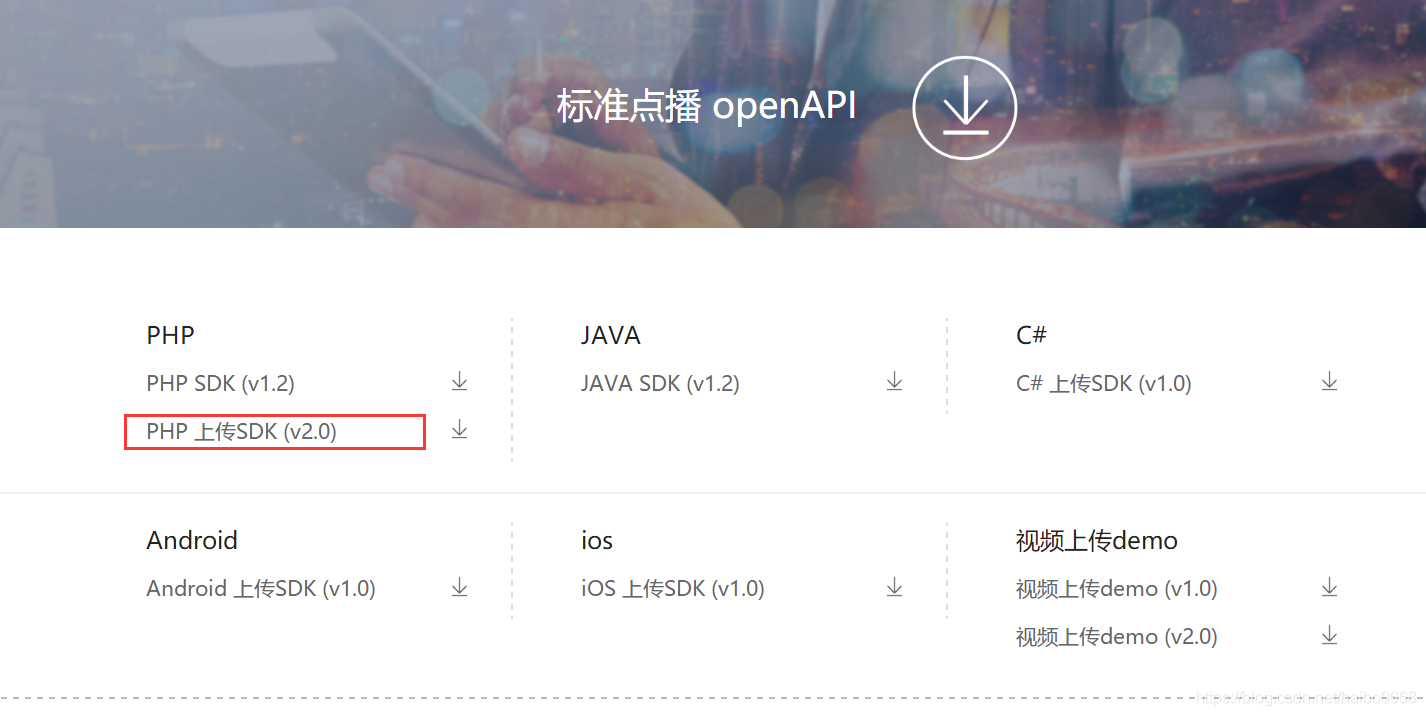The image size is (1426, 716).
Task: Click the 标准点播 openAPI heading
Action: pyautogui.click(x=705, y=105)
